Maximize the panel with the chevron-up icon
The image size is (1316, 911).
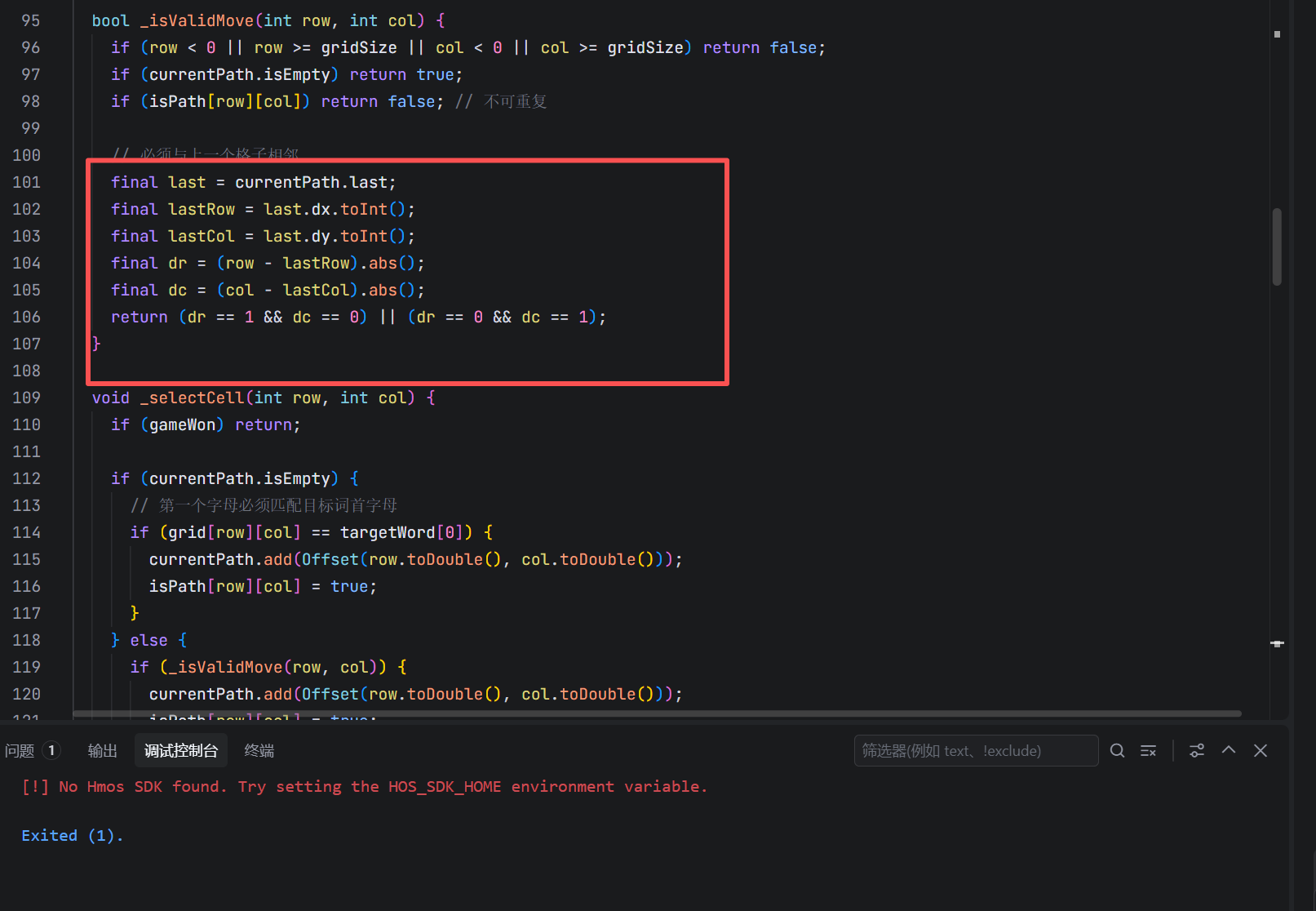pos(1229,750)
